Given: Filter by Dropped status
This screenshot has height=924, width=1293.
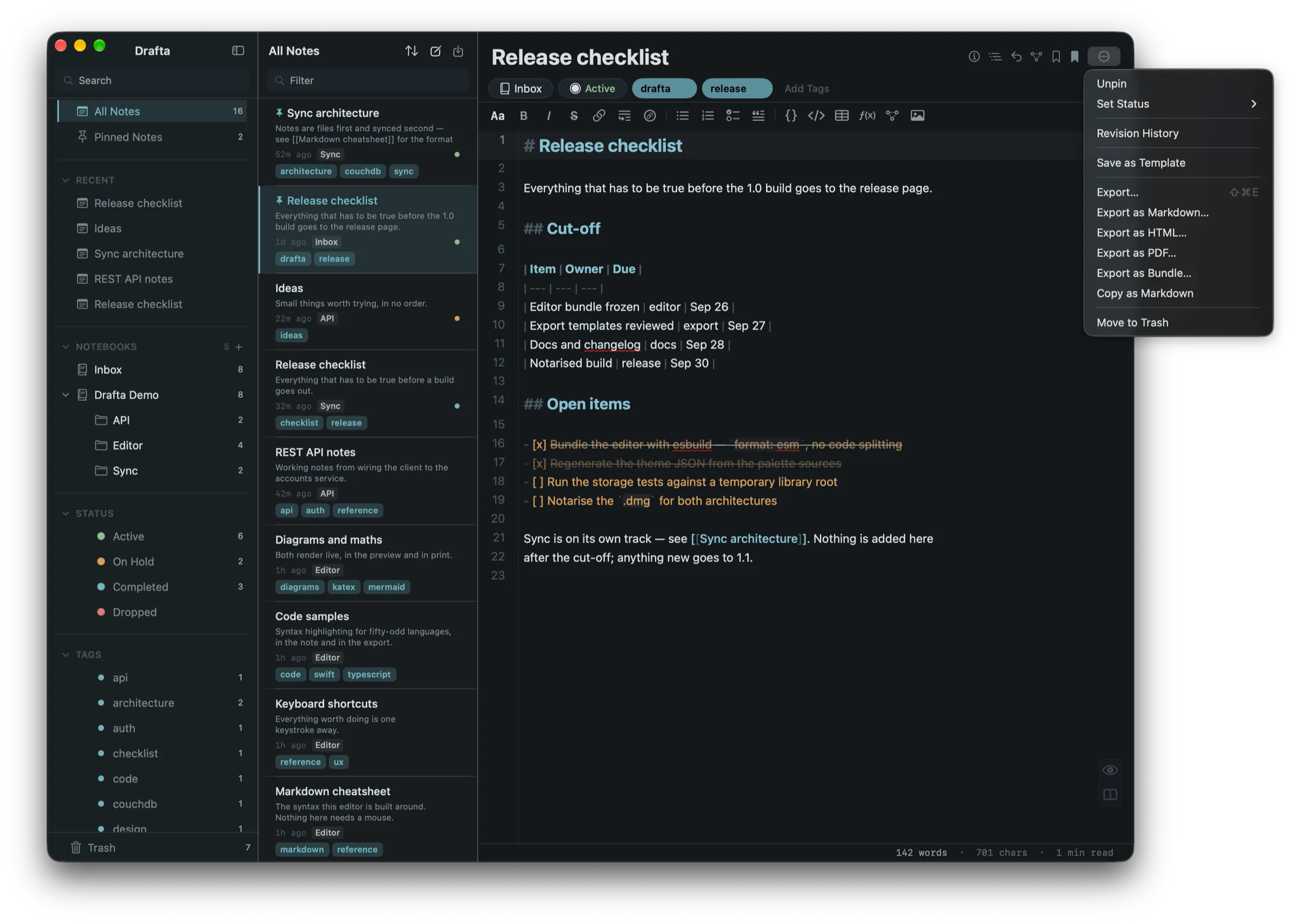Looking at the screenshot, I should click(x=153, y=612).
